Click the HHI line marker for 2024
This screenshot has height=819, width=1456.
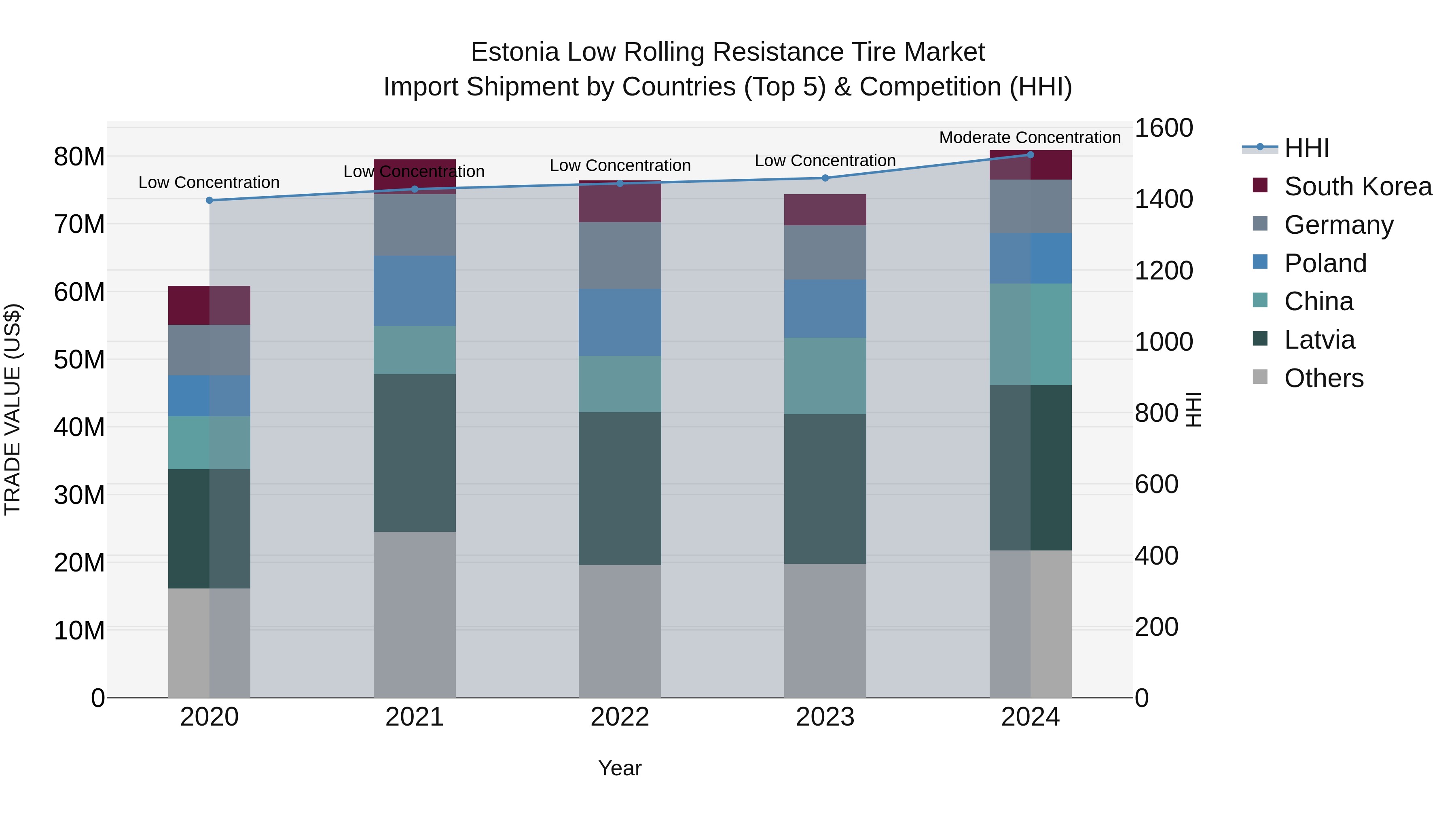[1031, 155]
